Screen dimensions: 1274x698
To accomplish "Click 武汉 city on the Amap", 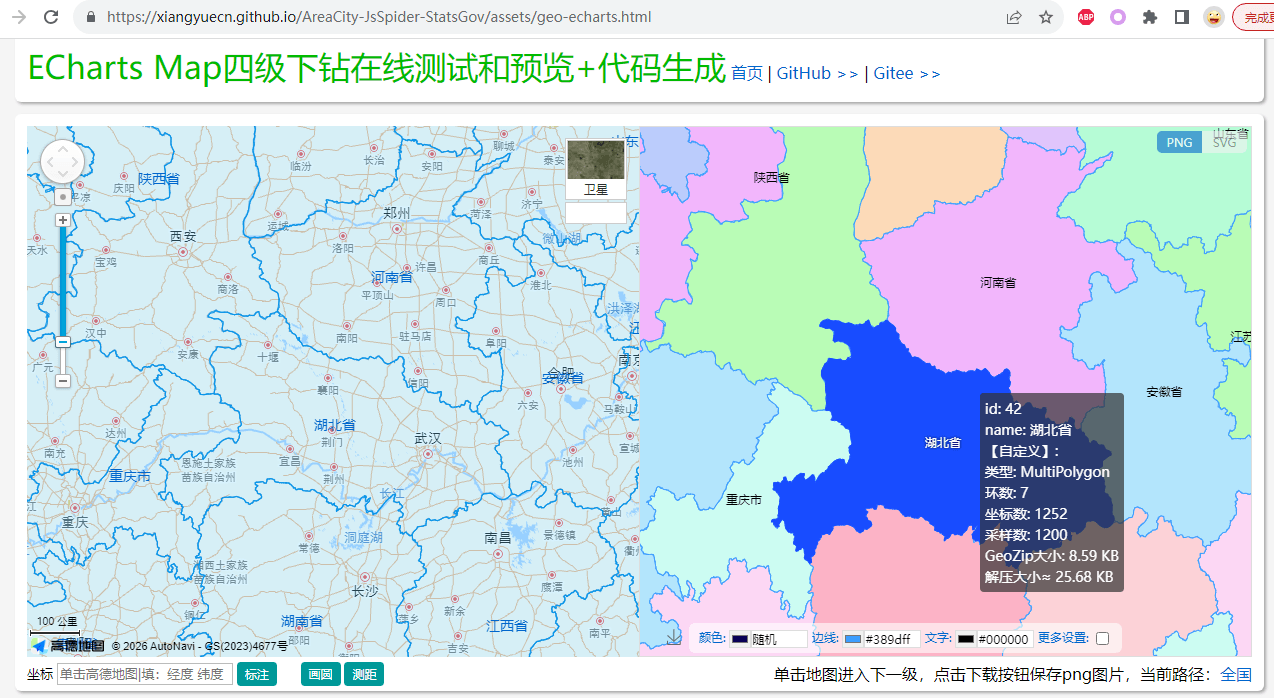I will [x=428, y=439].
